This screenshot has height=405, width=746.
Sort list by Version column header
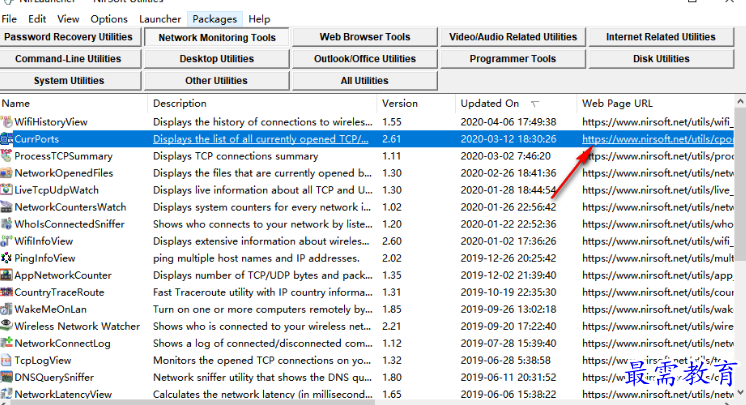pos(416,103)
